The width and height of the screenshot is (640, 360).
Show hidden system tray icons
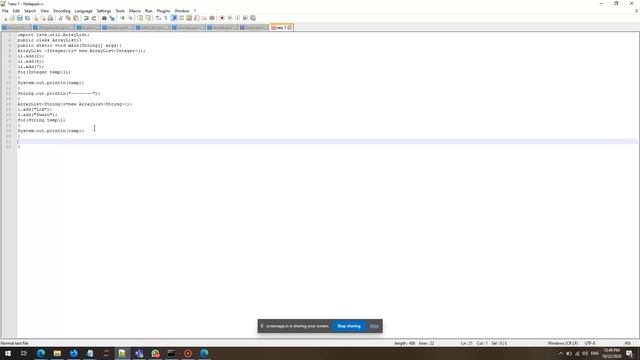561,353
